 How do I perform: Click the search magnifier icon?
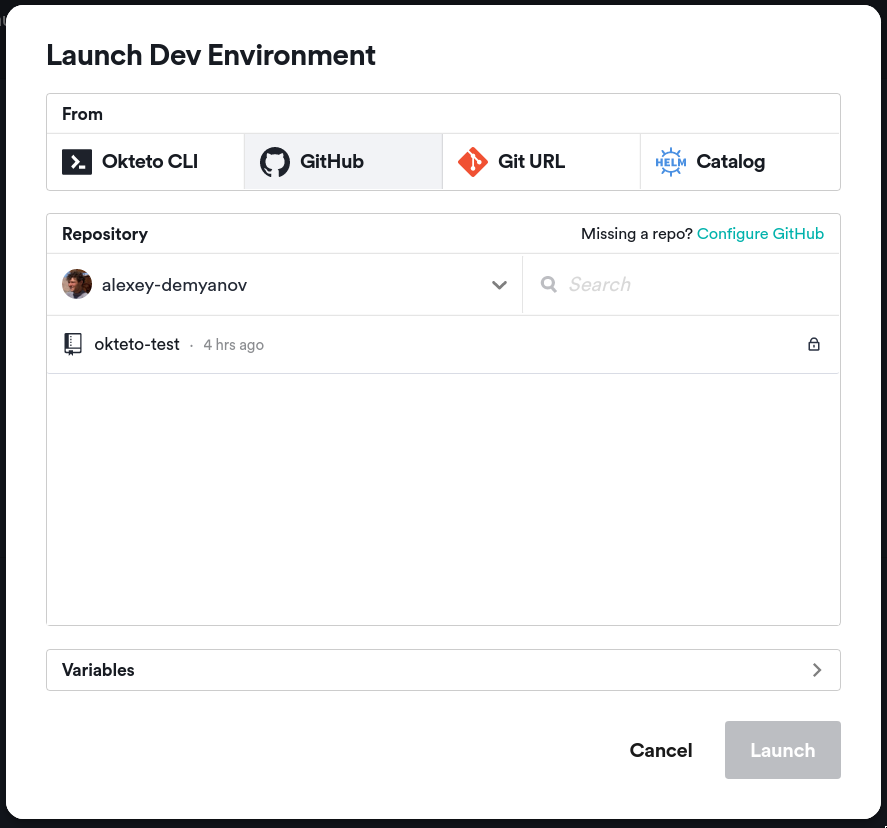548,284
